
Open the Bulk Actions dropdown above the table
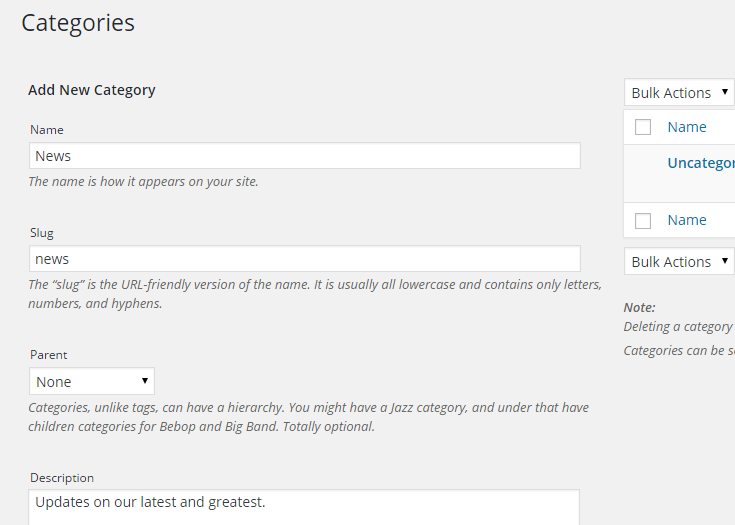tap(680, 93)
